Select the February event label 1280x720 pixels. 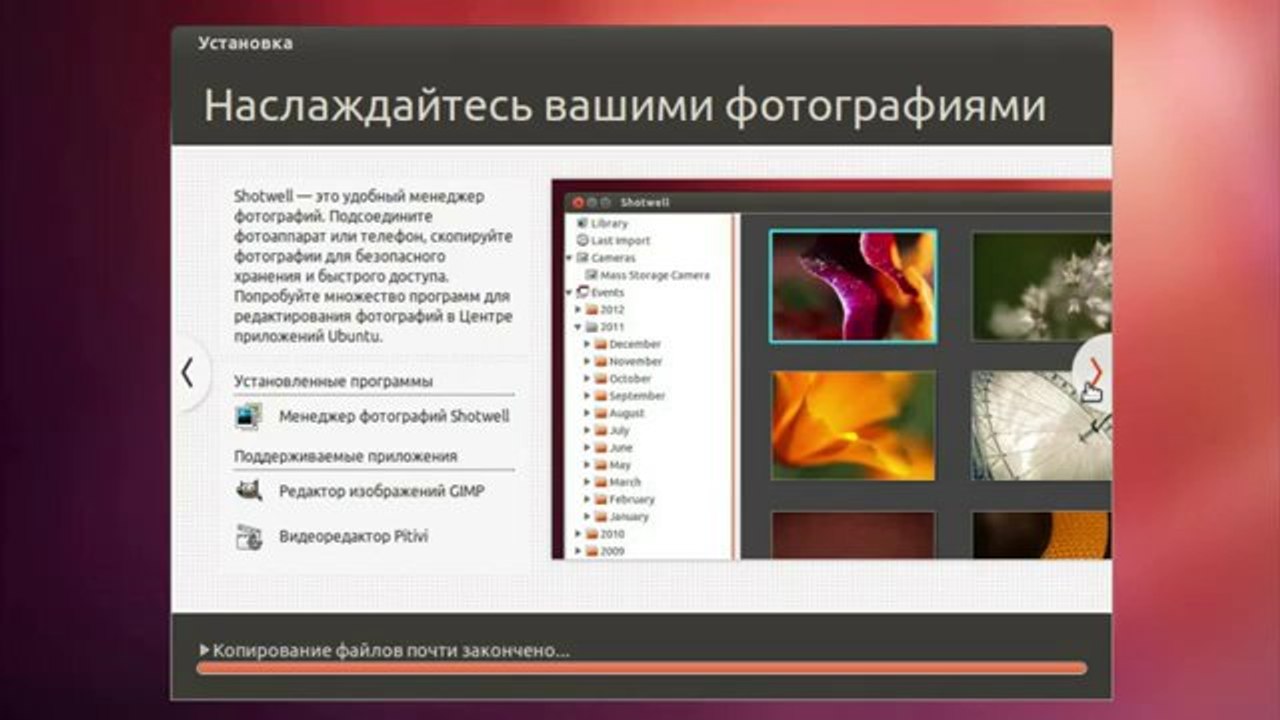[x=632, y=499]
